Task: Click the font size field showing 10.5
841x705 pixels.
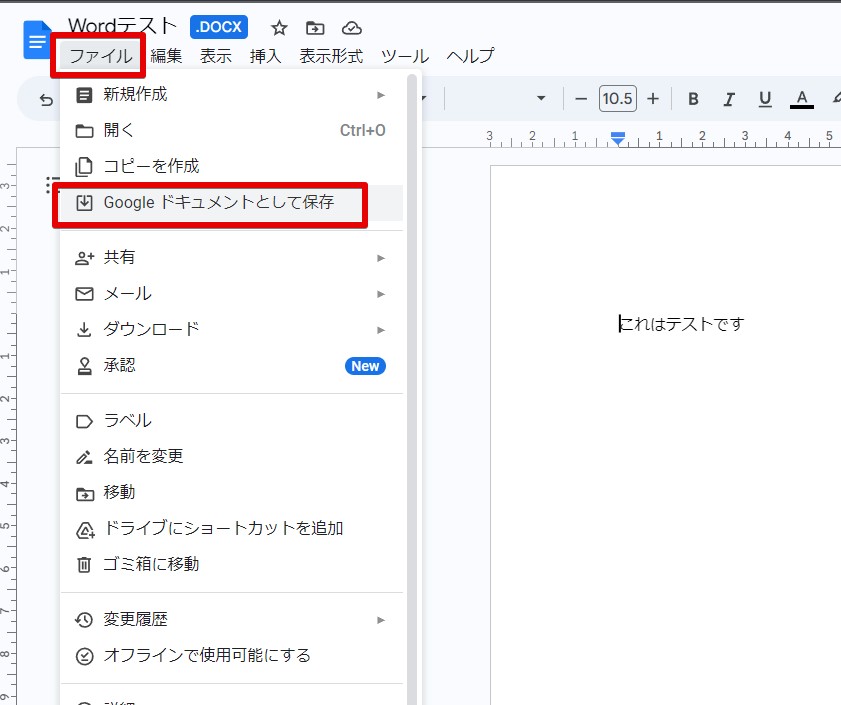Action: [x=617, y=98]
